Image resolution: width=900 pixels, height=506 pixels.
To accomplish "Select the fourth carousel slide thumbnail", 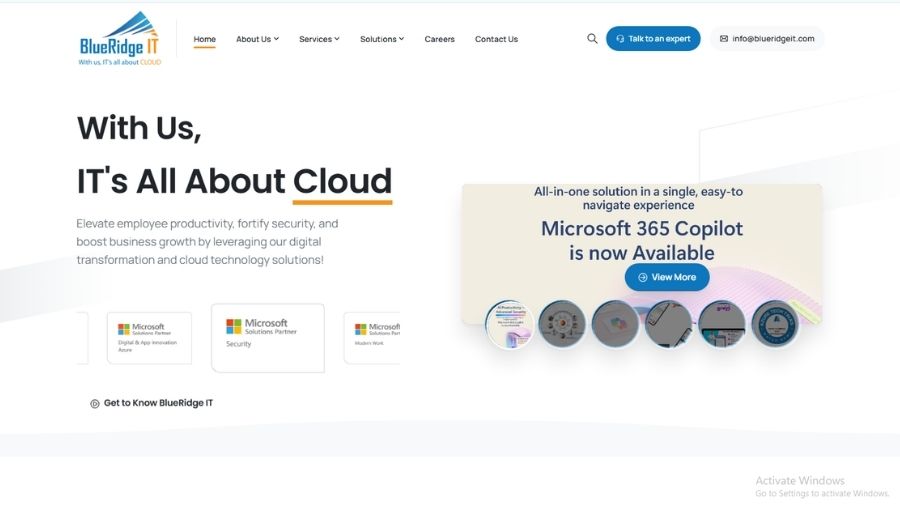I will coord(668,324).
